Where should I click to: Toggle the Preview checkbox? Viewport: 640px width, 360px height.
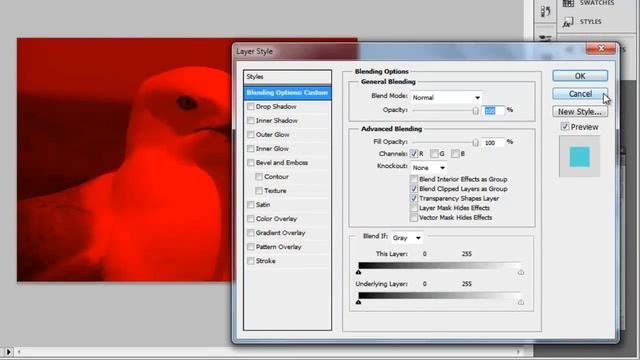click(x=565, y=127)
